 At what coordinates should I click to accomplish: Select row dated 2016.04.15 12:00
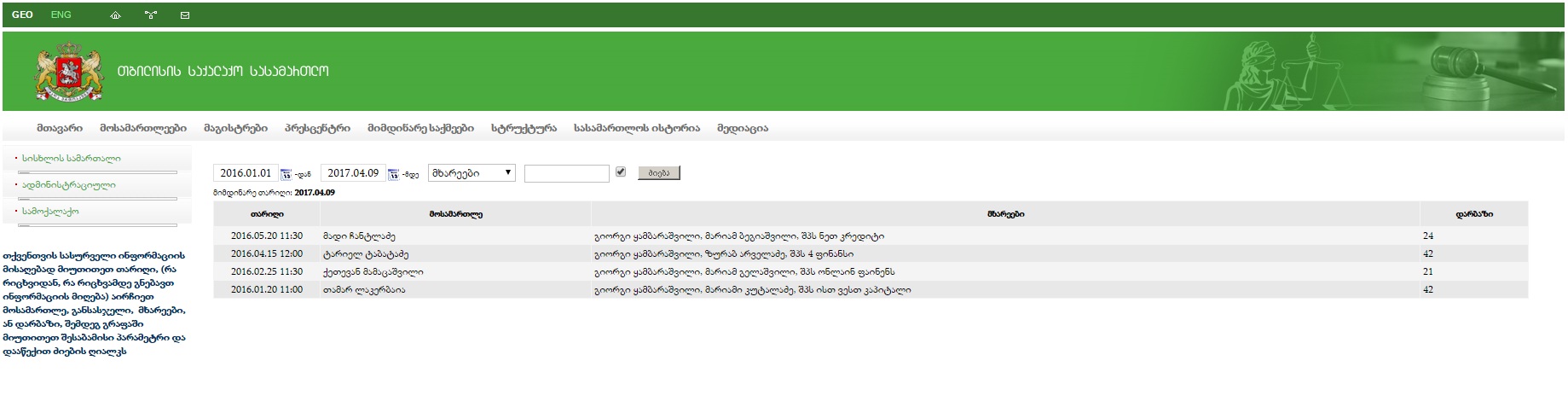pyautogui.click(x=871, y=254)
